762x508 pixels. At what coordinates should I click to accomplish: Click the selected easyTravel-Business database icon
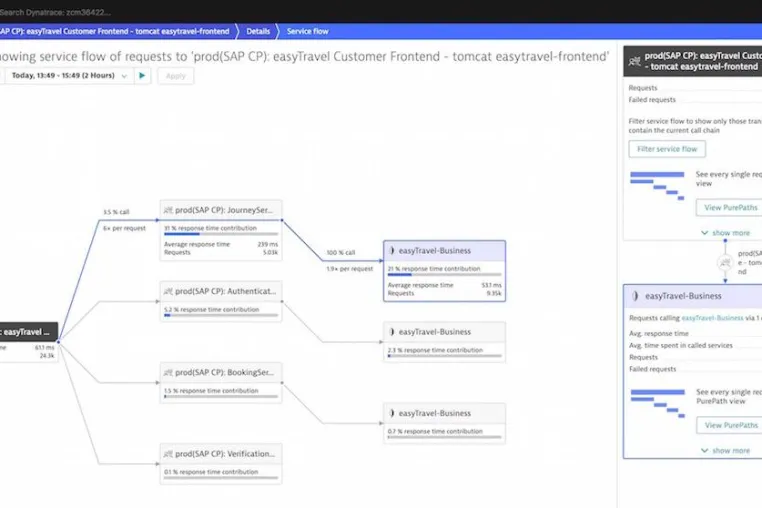(392, 251)
